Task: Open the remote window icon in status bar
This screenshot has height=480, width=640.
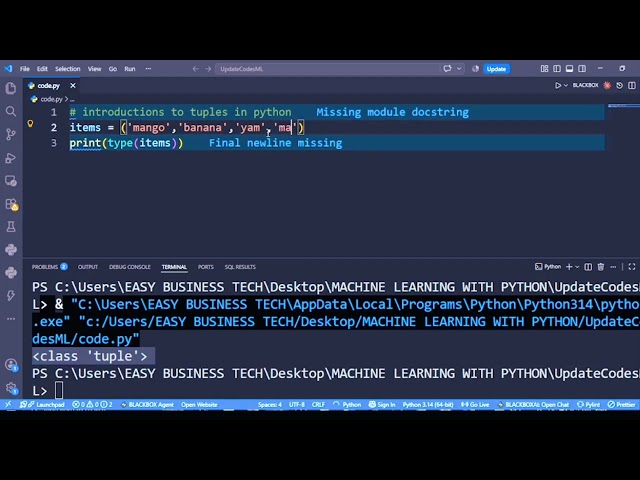Action: (8, 404)
